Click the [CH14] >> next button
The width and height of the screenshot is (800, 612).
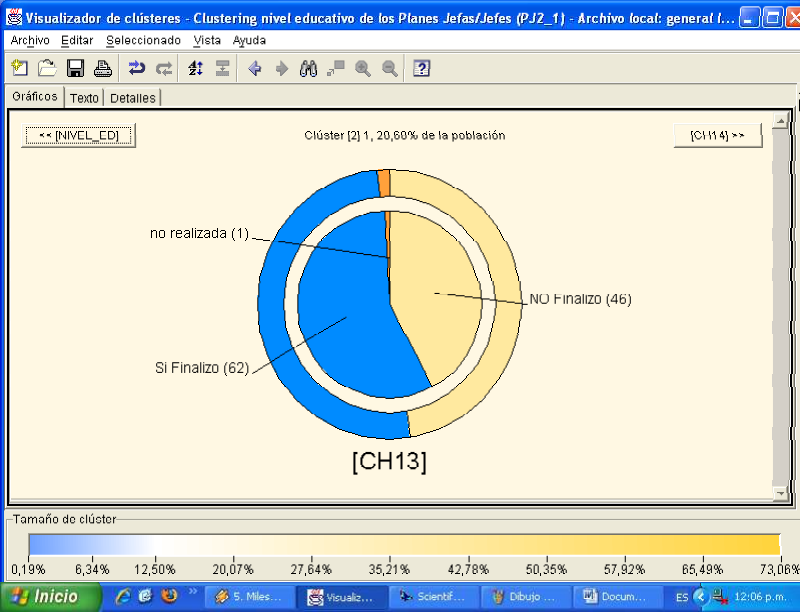click(x=718, y=135)
